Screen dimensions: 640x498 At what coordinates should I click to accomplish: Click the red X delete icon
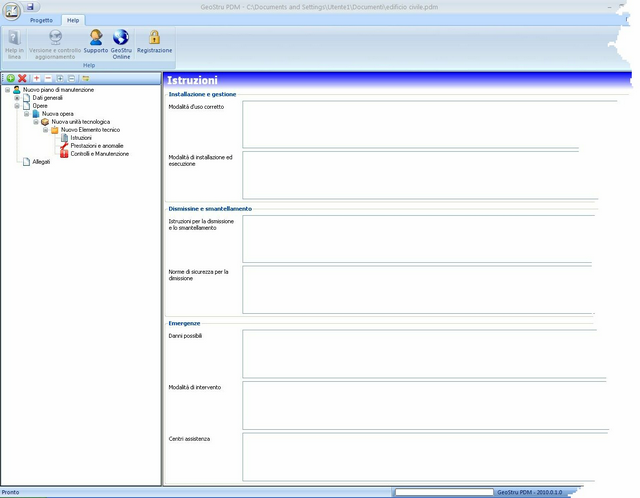pos(22,78)
